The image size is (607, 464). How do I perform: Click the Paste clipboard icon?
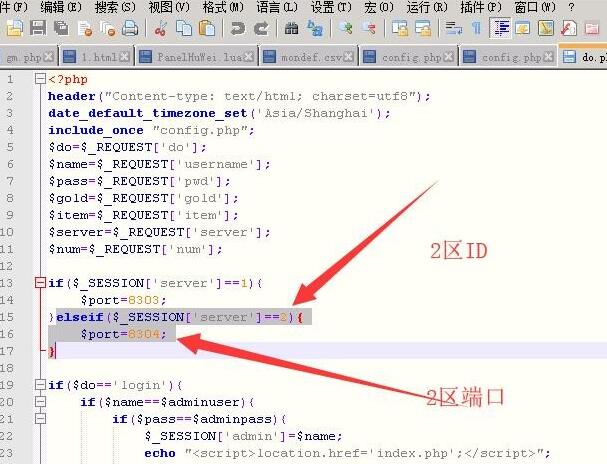click(x=206, y=29)
